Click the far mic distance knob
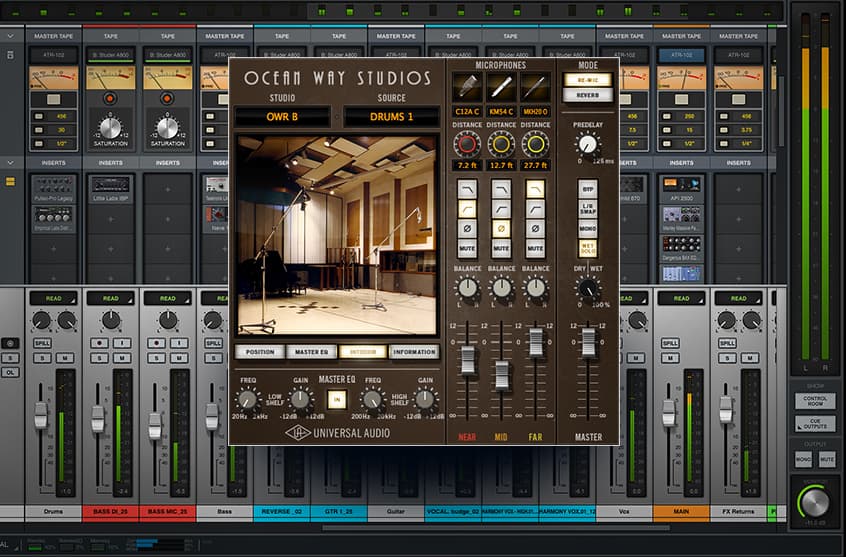The height and width of the screenshot is (557, 846). (535, 144)
